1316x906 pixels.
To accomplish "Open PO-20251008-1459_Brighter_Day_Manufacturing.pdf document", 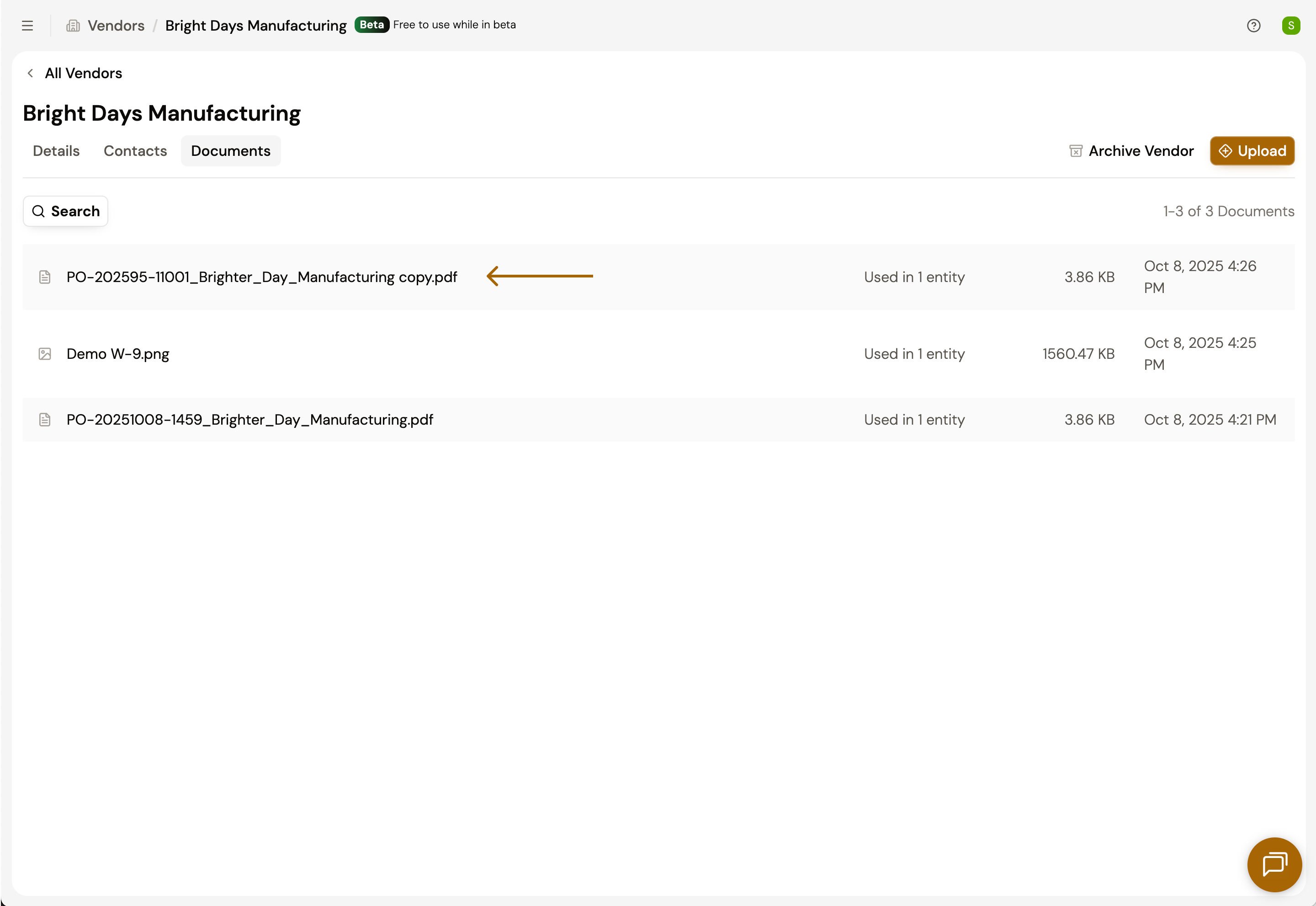I will 249,420.
